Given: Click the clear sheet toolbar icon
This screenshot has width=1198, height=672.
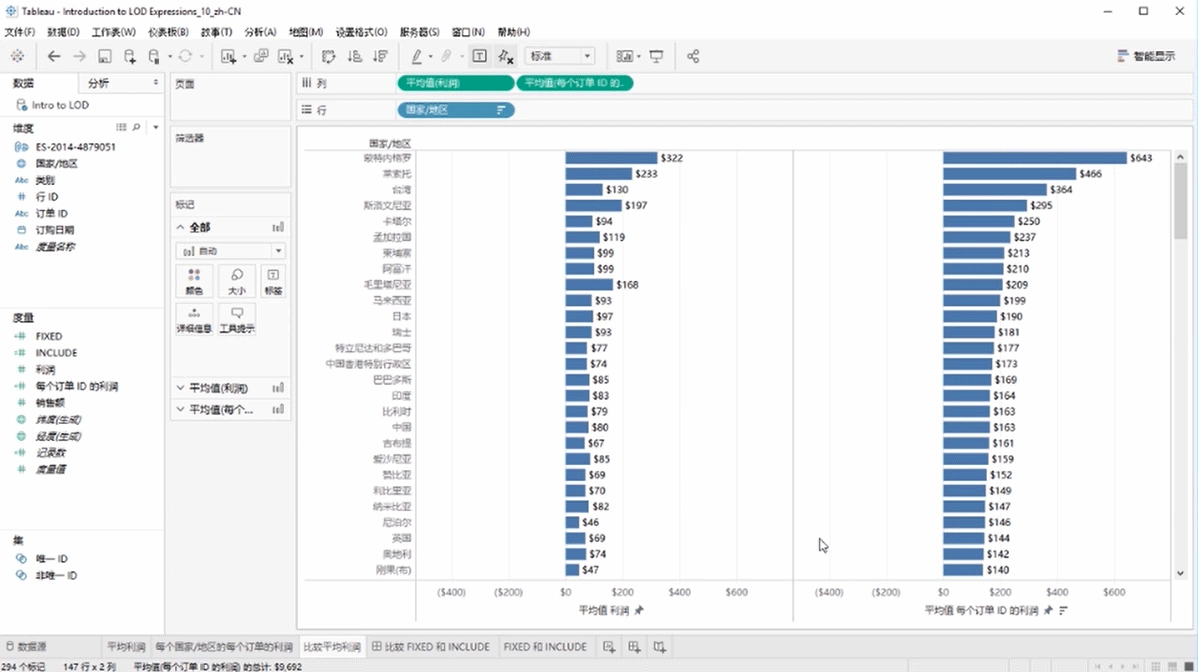Looking at the screenshot, I should (x=286, y=57).
